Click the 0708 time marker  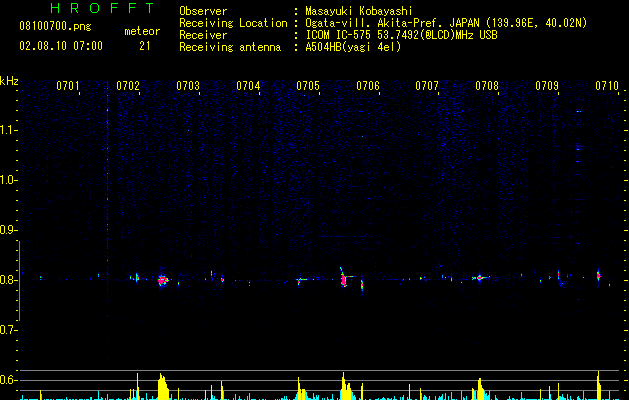point(487,86)
